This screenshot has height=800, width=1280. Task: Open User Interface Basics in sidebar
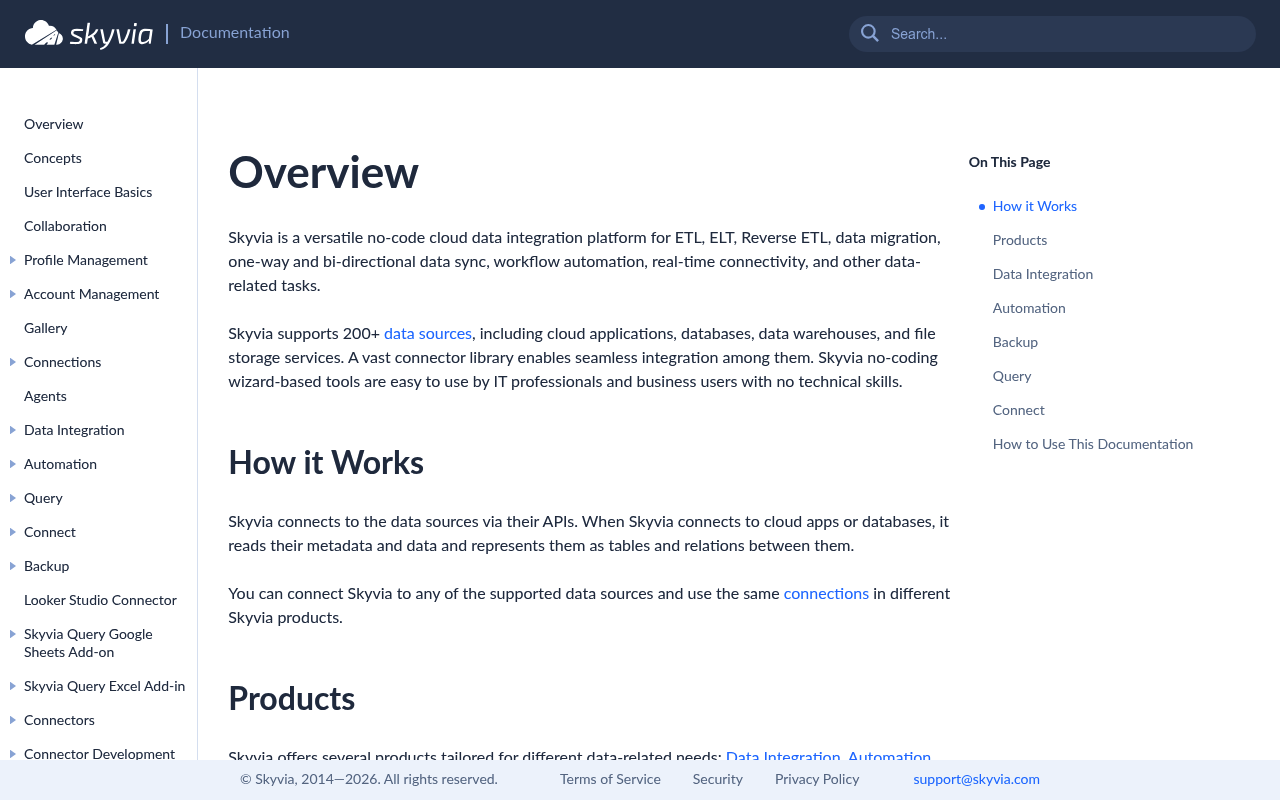point(88,192)
